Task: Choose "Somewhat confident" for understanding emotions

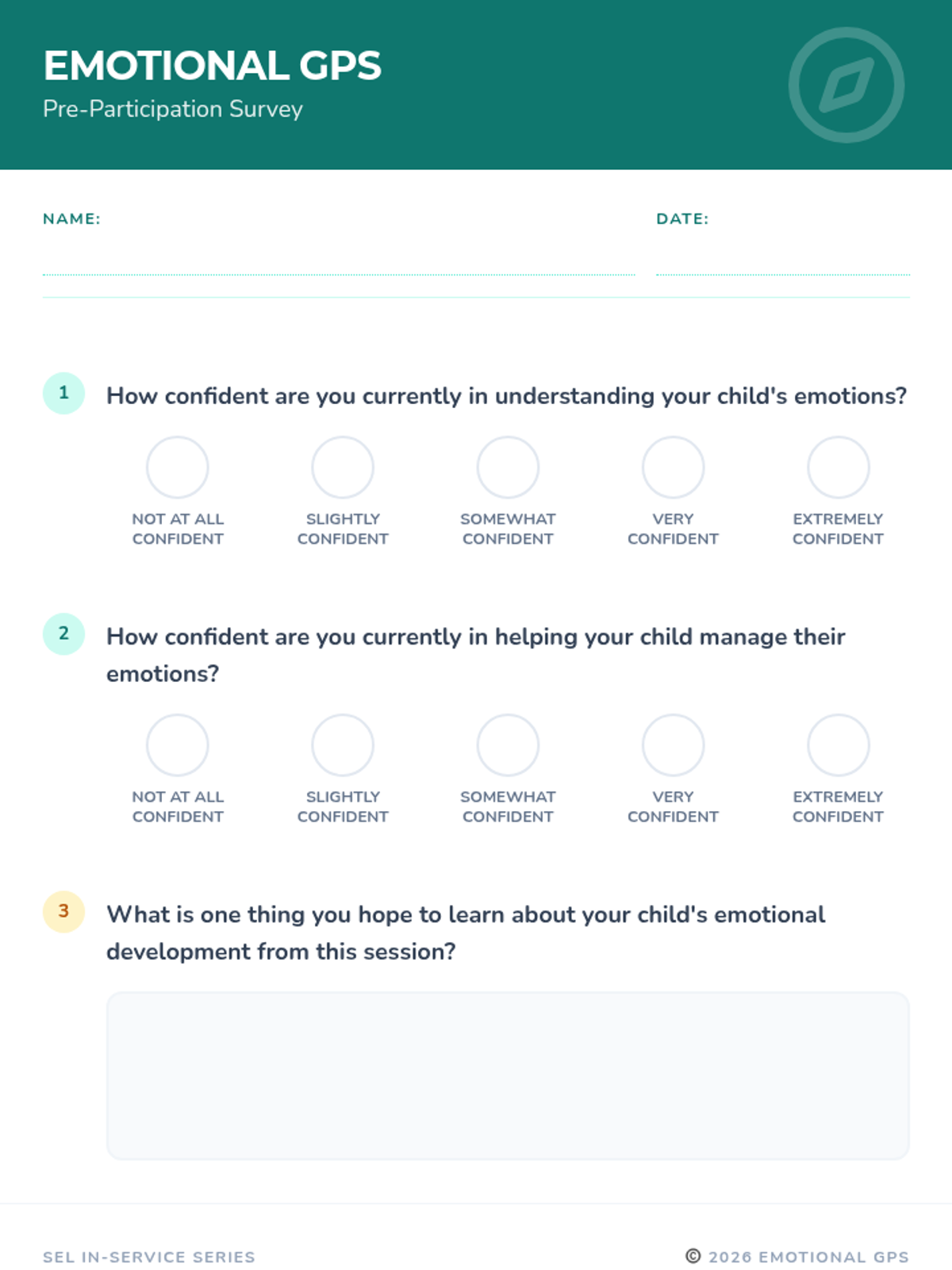Action: point(508,468)
